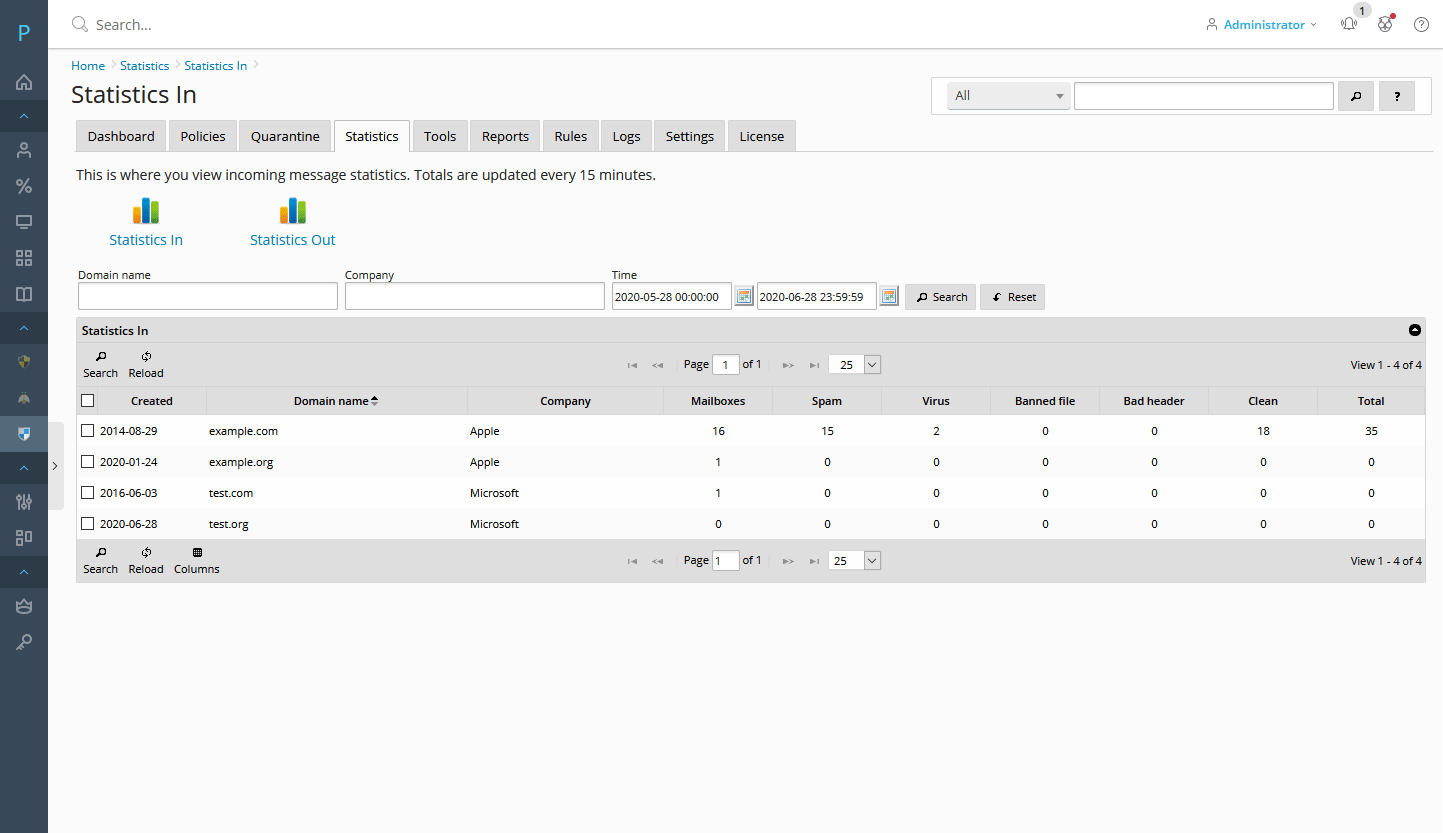Go to next page in bottom pager
The width and height of the screenshot is (1443, 833).
click(788, 561)
